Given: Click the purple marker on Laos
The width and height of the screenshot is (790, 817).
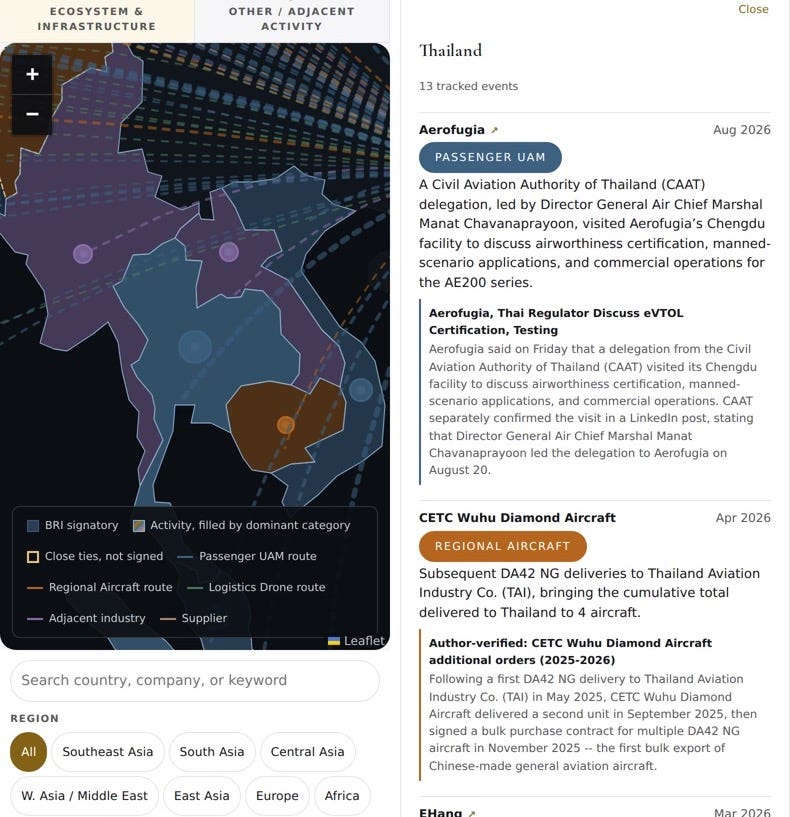Looking at the screenshot, I should (x=229, y=252).
